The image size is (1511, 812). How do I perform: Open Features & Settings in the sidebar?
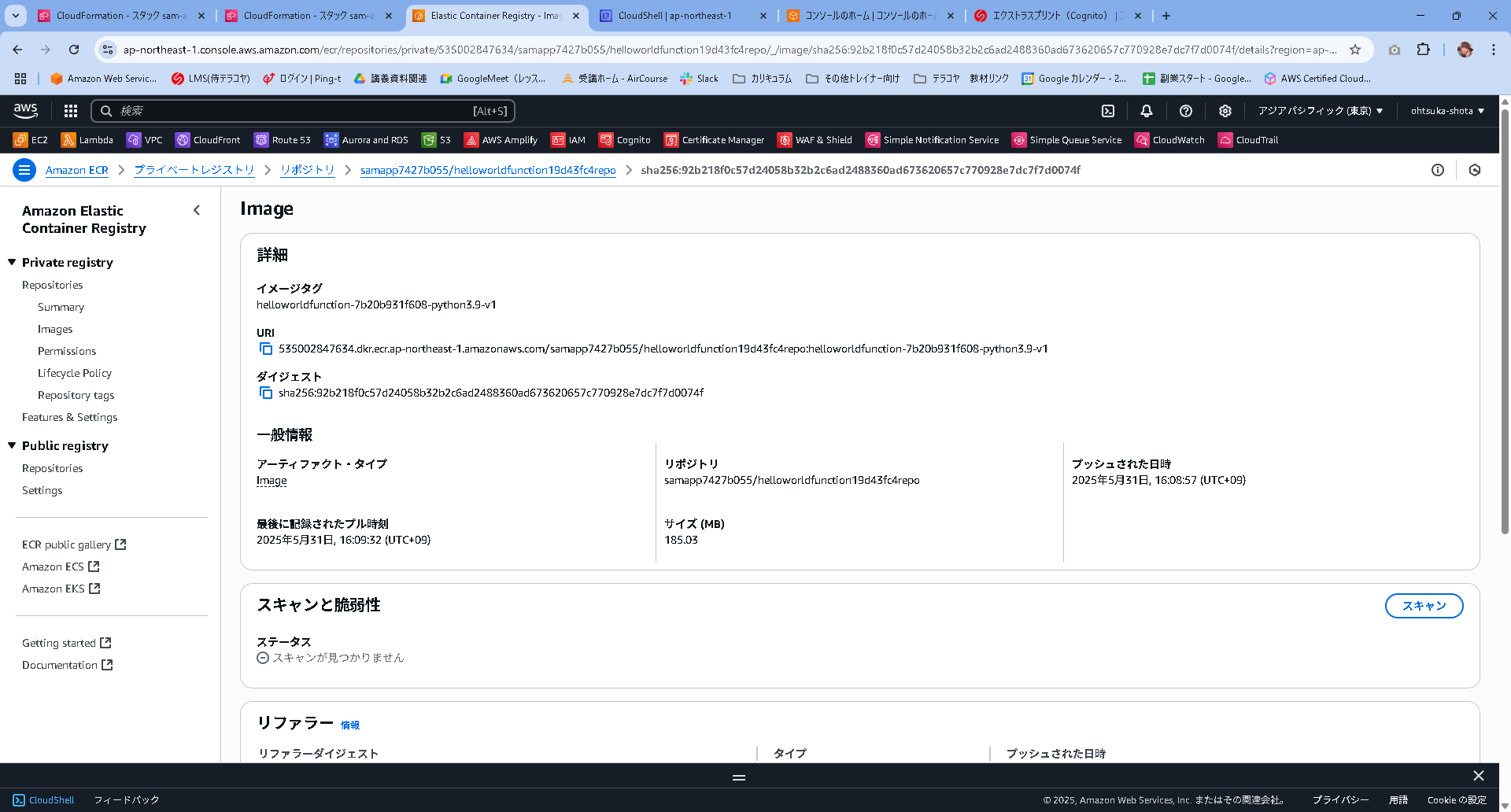pyautogui.click(x=70, y=417)
